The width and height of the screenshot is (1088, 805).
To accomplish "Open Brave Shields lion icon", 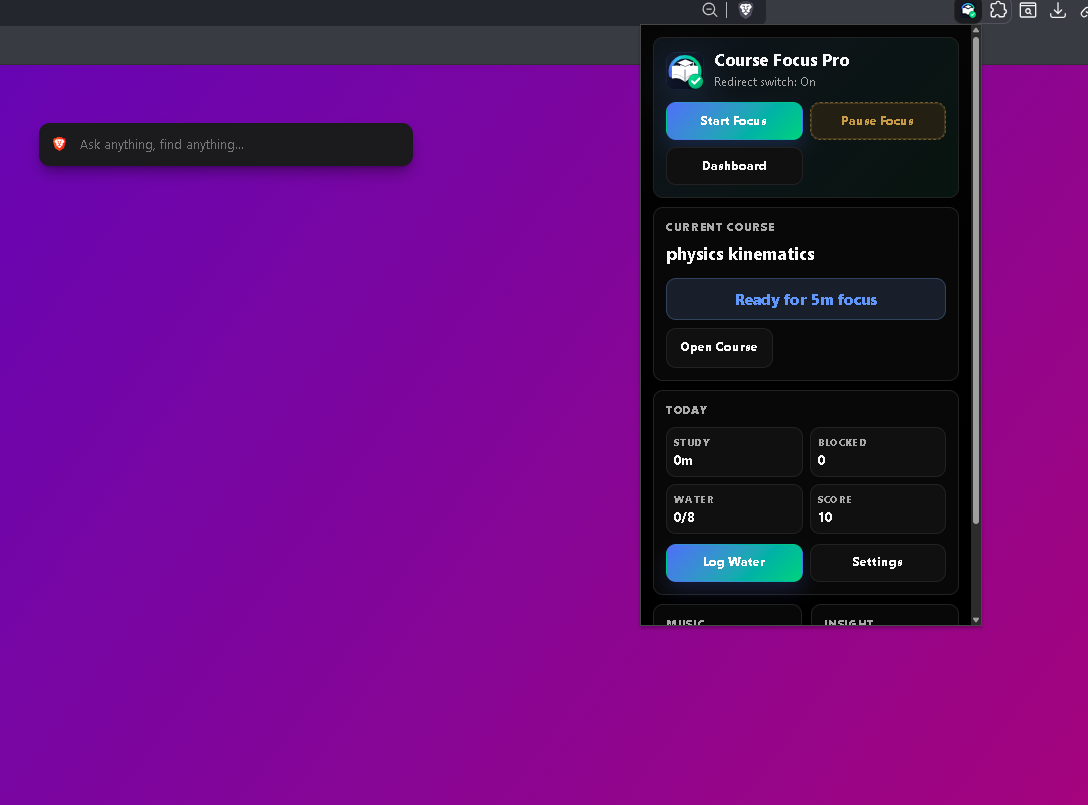I will point(746,10).
